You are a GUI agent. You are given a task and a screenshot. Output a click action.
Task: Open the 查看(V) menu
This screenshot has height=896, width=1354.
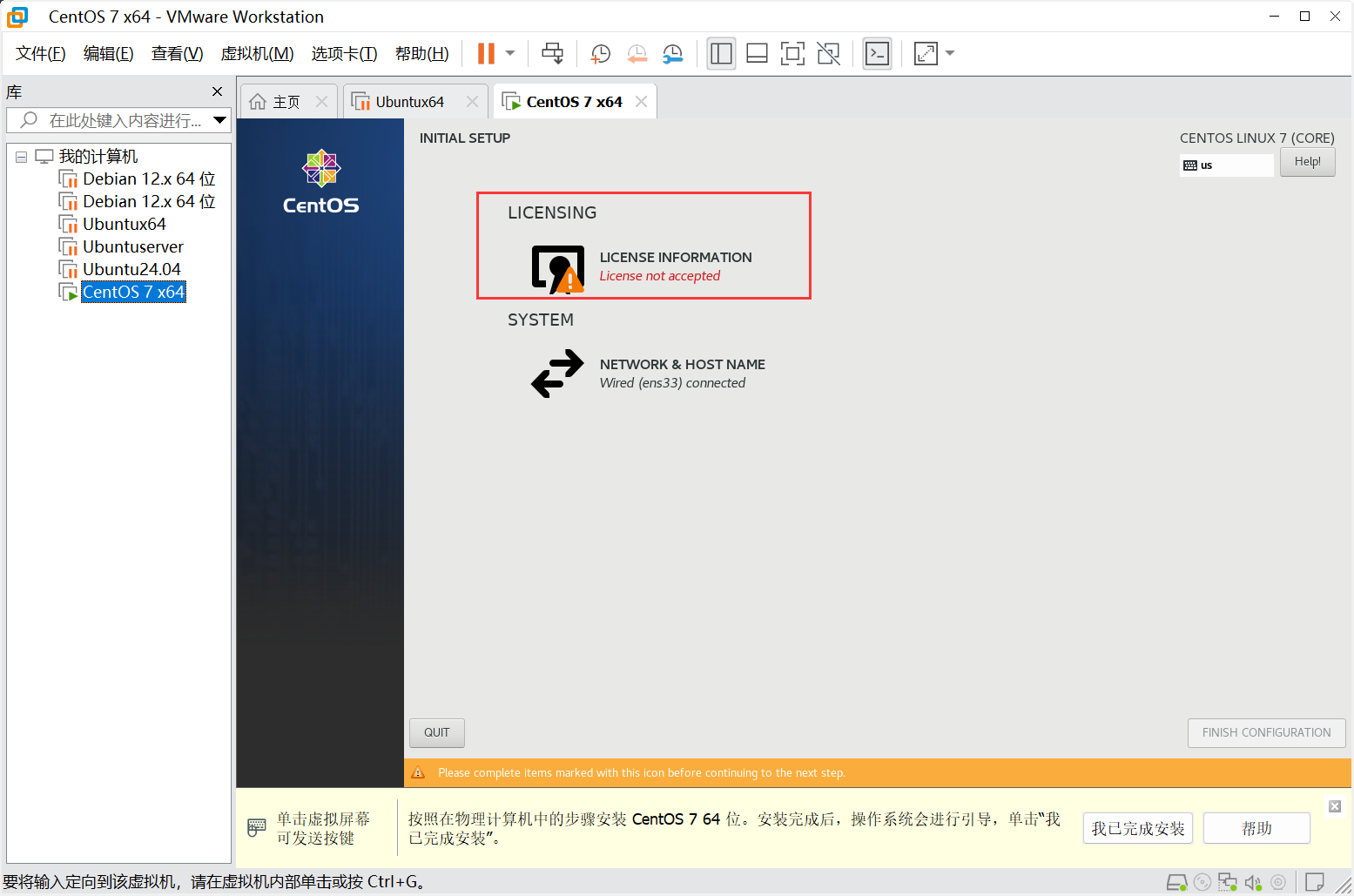[178, 54]
